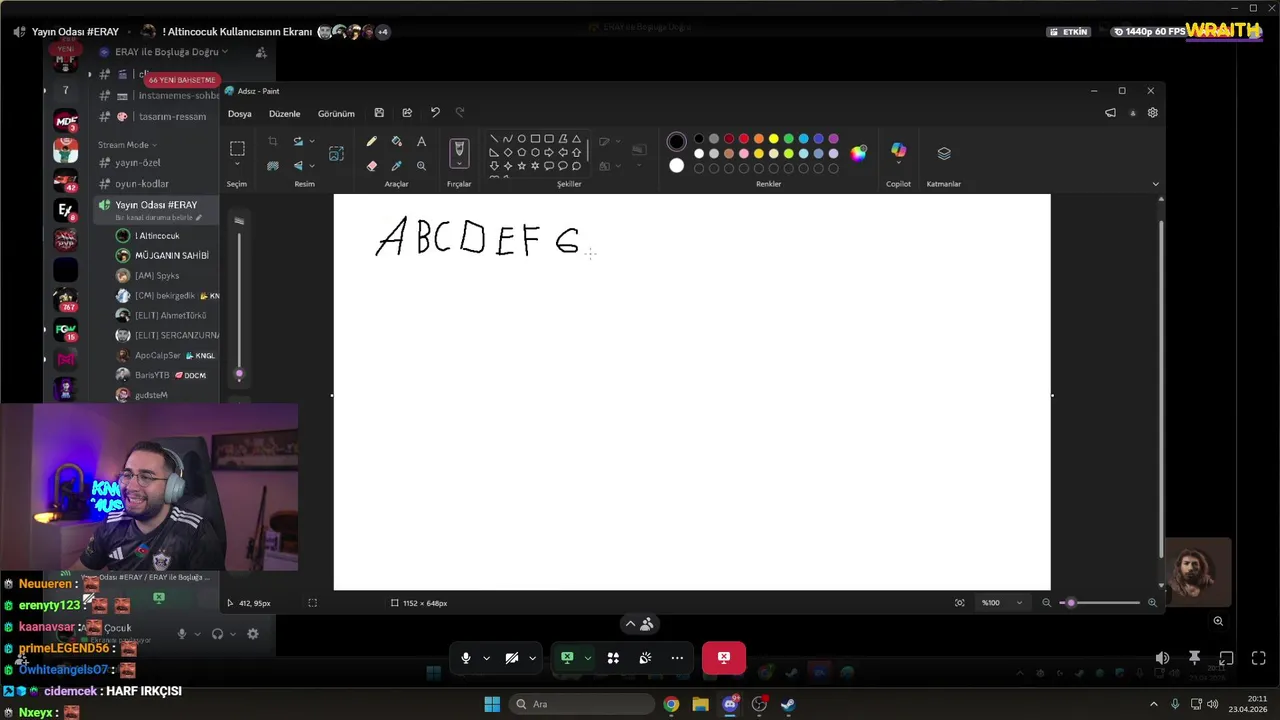1280x720 pixels.
Task: Select the Fill bucket tool
Action: coord(397,142)
